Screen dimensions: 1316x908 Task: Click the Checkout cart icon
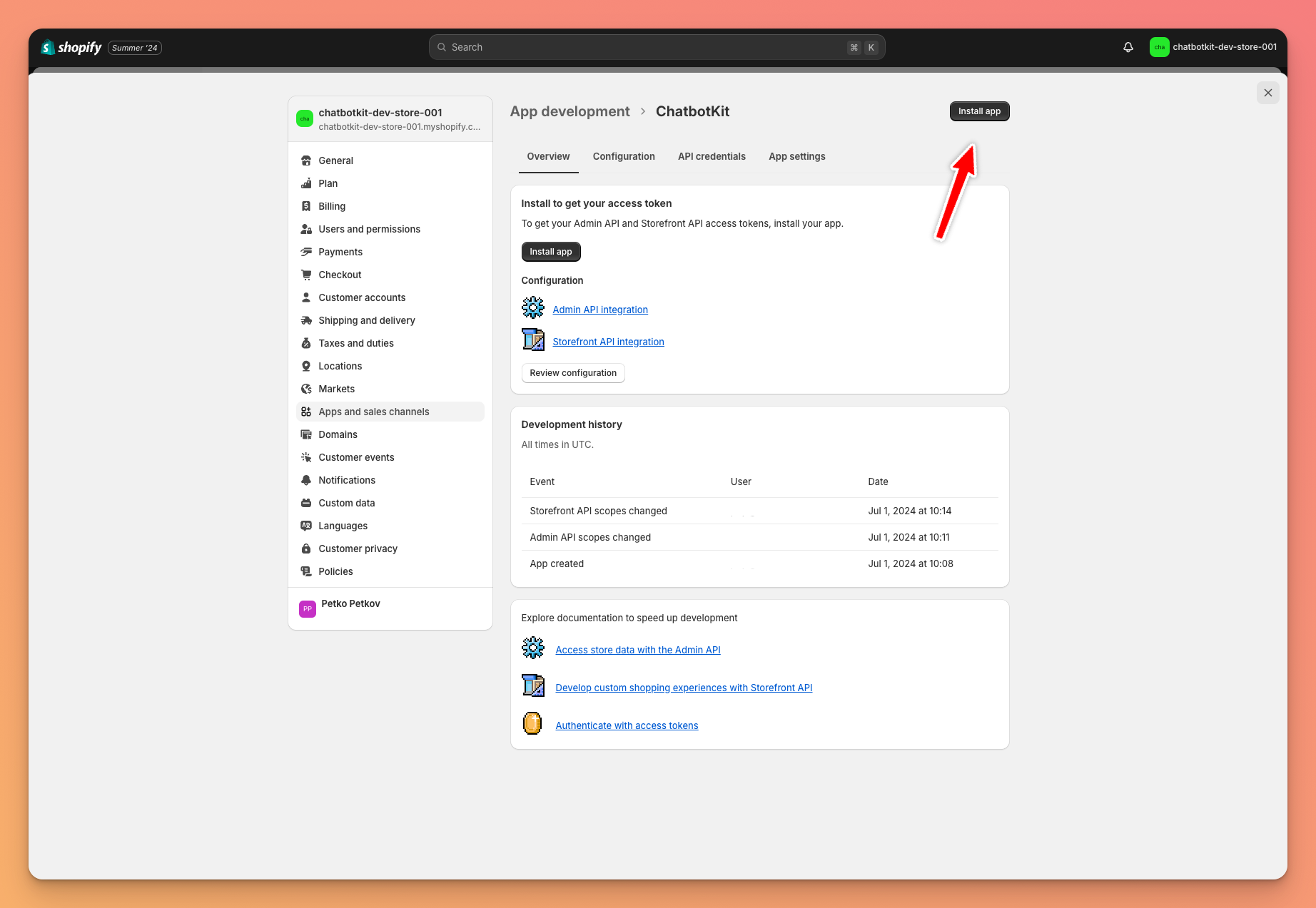tap(306, 275)
